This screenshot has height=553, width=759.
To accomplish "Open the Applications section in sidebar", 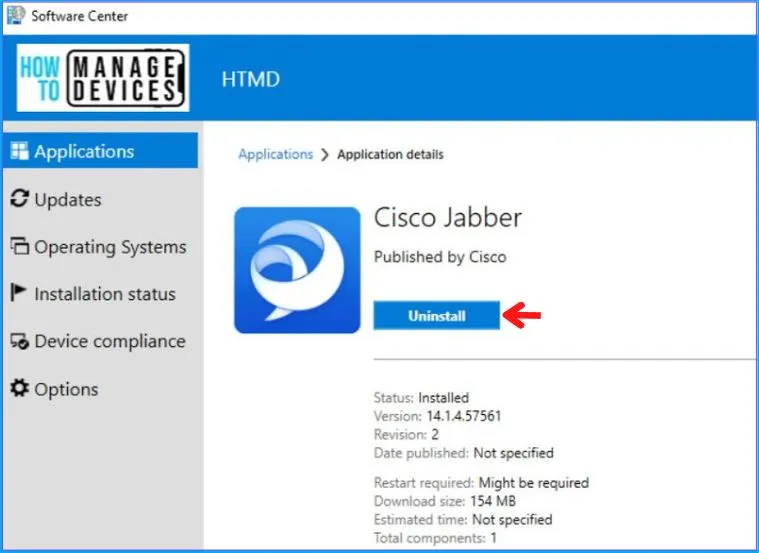I will 100,151.
